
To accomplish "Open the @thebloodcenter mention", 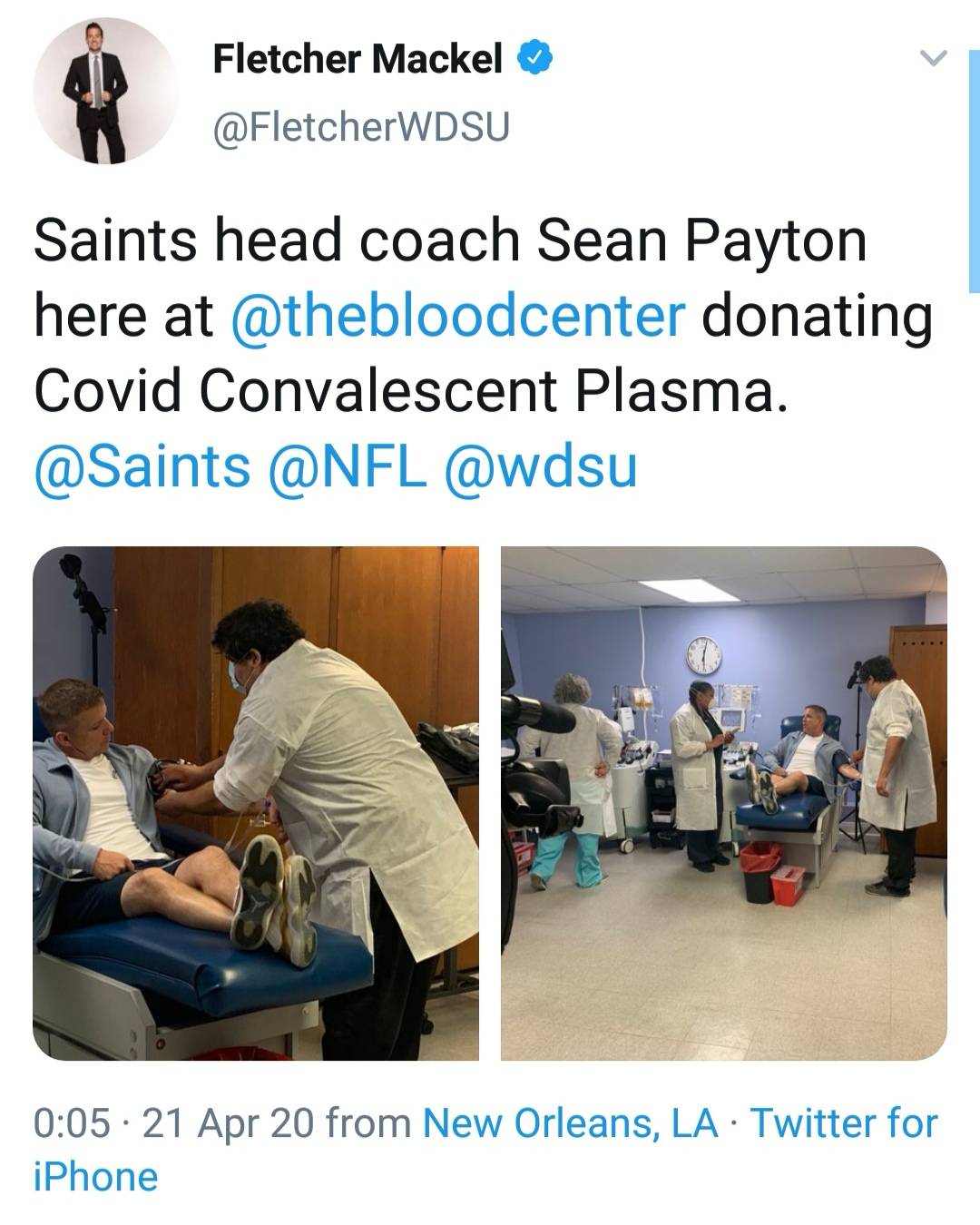I will pyautogui.click(x=458, y=316).
